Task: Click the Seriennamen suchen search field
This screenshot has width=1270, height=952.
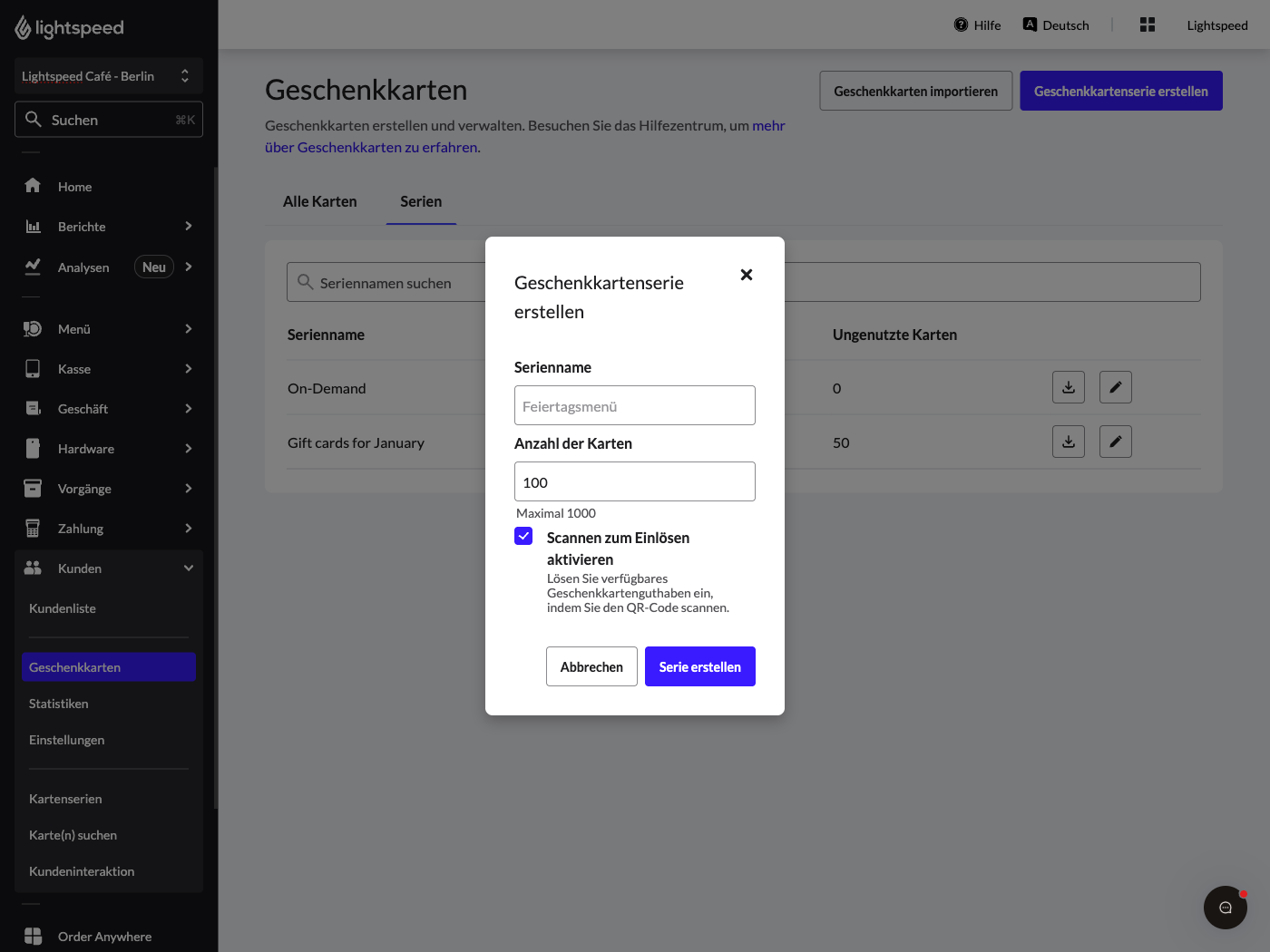Action: [x=744, y=282]
